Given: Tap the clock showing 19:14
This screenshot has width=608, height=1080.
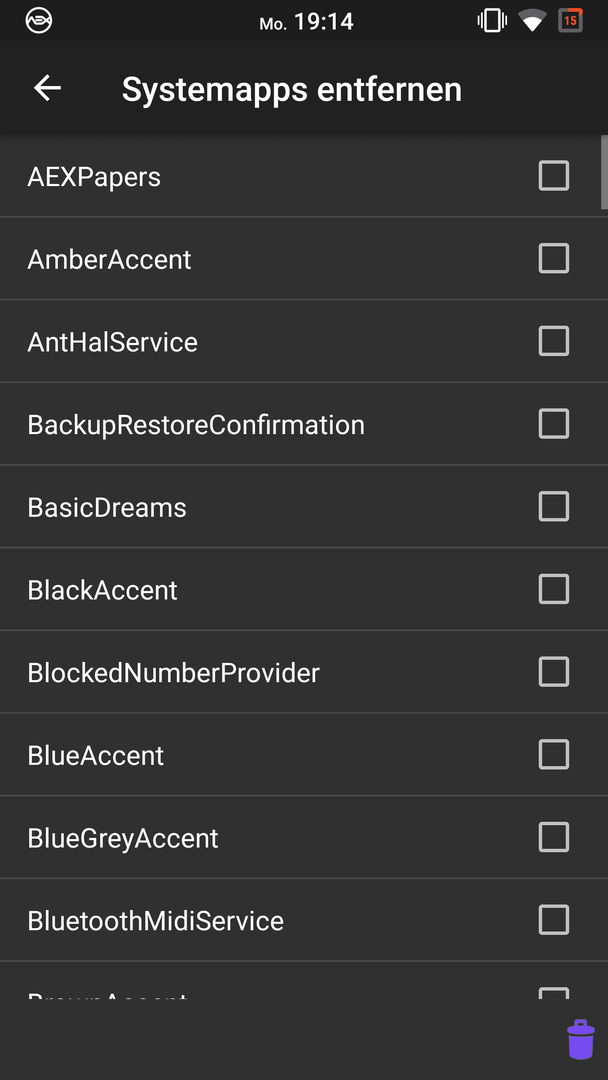Looking at the screenshot, I should point(324,22).
